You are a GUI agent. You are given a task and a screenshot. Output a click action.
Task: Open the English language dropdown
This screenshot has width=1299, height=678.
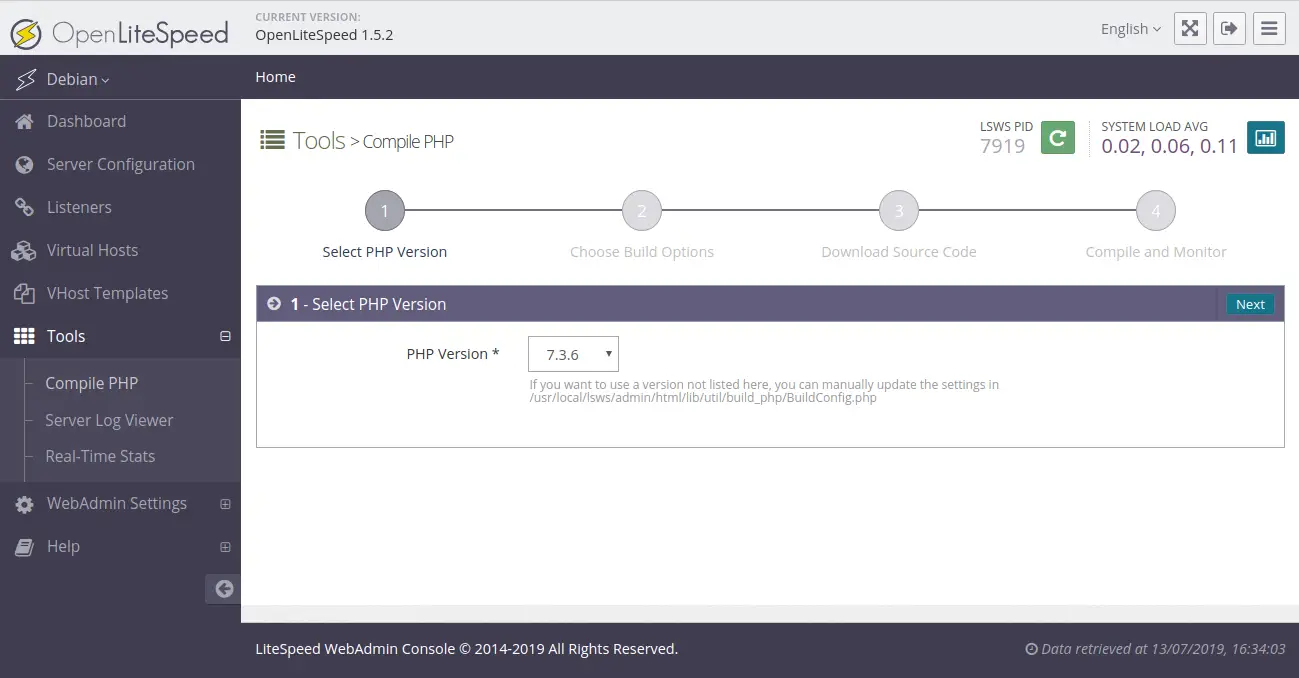(1131, 29)
